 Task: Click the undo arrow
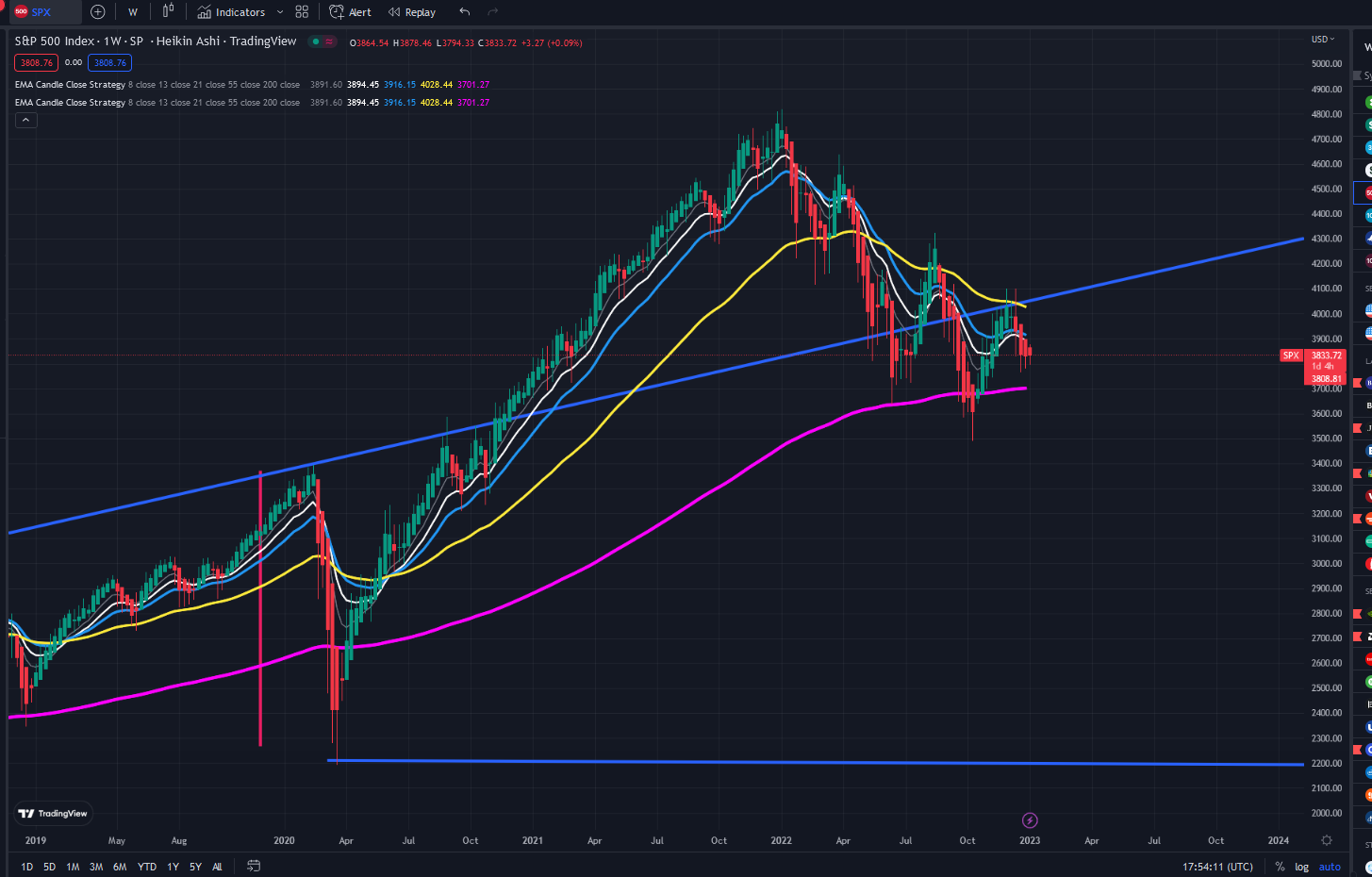[x=464, y=12]
